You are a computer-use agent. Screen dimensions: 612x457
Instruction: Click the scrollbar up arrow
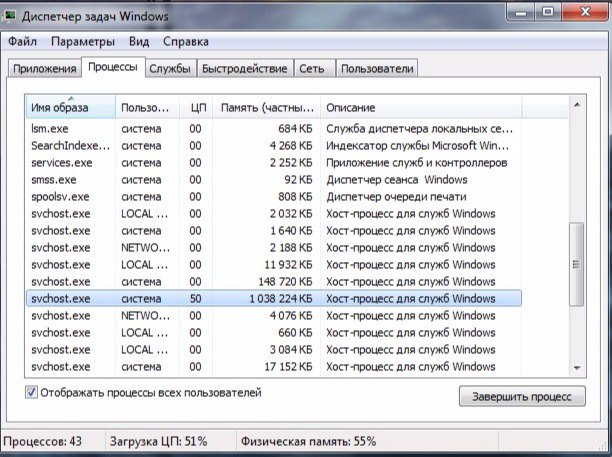click(577, 105)
